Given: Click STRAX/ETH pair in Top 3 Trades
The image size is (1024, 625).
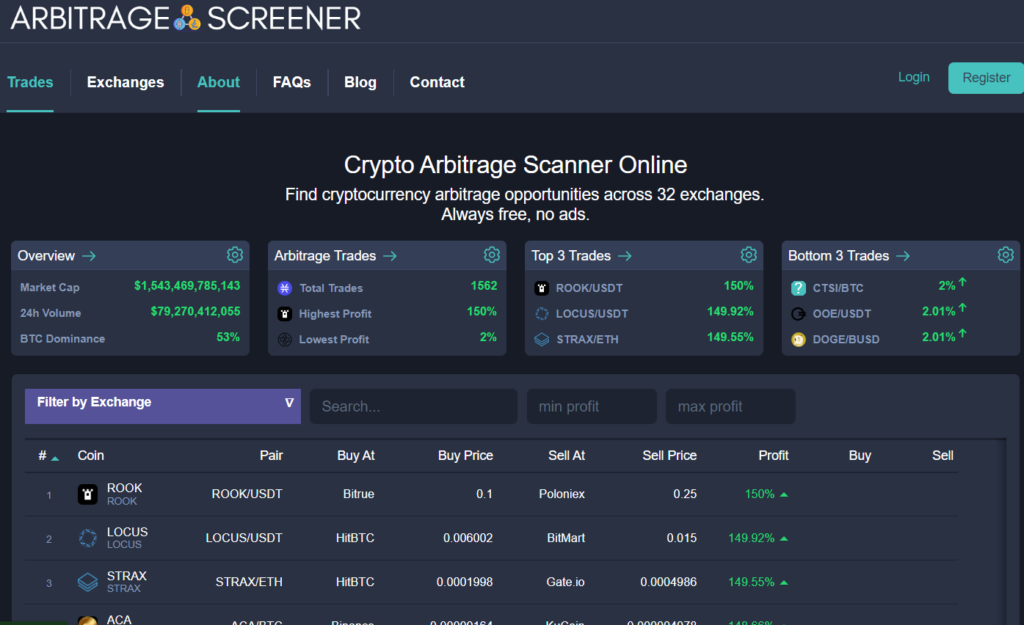Looking at the screenshot, I should tap(587, 340).
